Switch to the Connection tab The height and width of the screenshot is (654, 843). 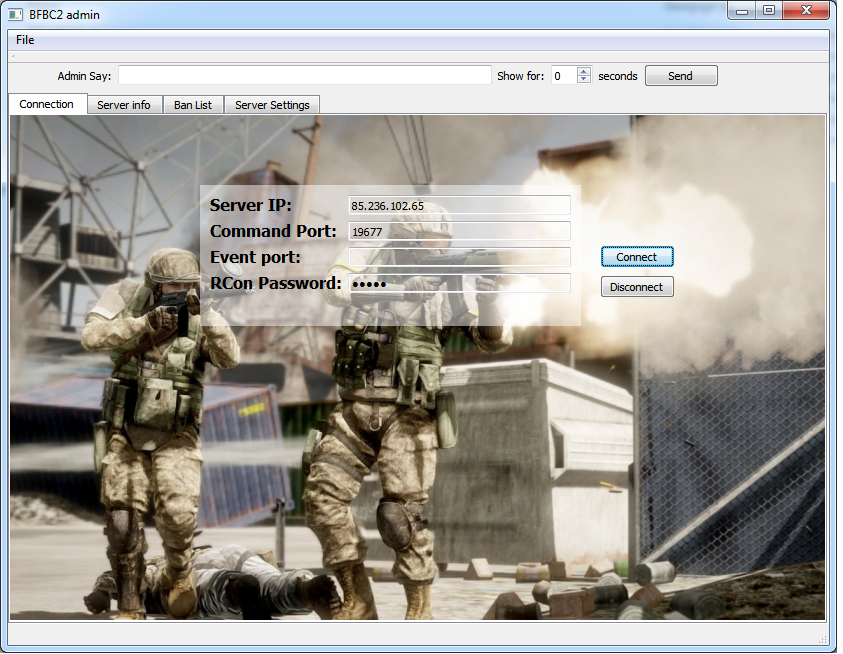tap(47, 104)
